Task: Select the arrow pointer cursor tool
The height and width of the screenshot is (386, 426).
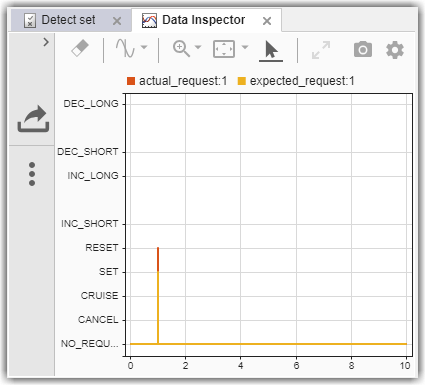Action: tap(271, 50)
